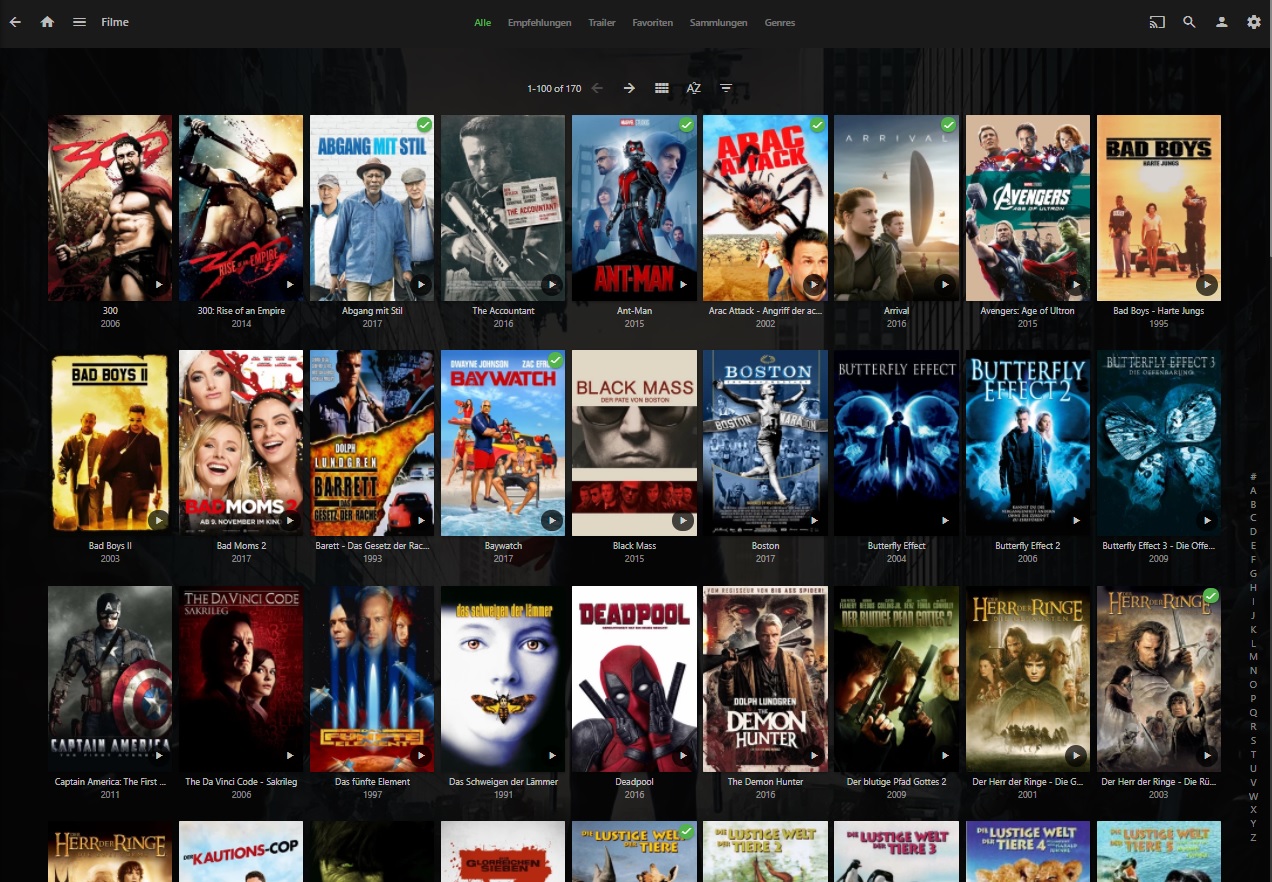The image size is (1272, 882).
Task: Switch to the Empfehlungen tab
Action: click(x=539, y=22)
